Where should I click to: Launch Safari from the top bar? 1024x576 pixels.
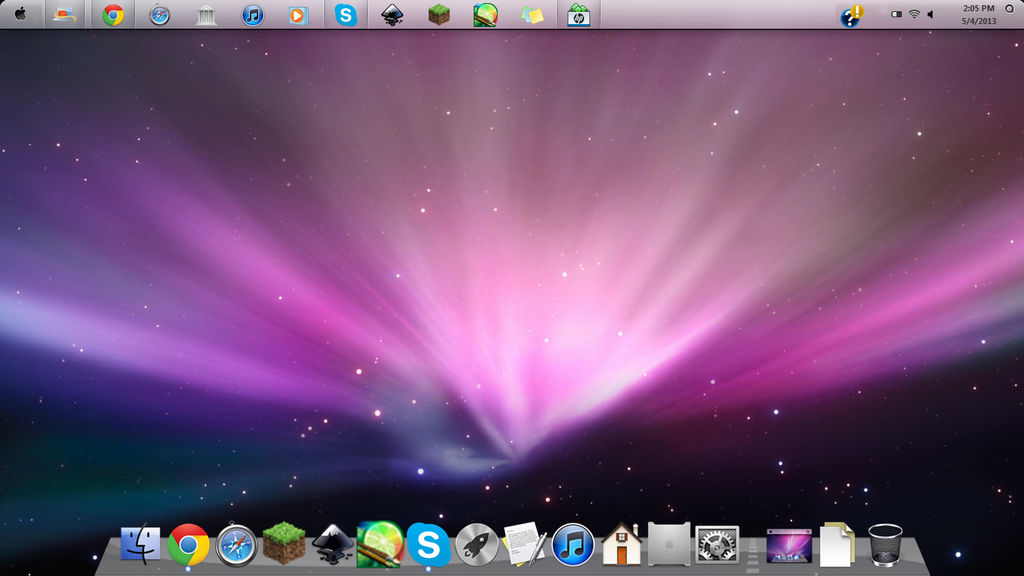point(159,14)
